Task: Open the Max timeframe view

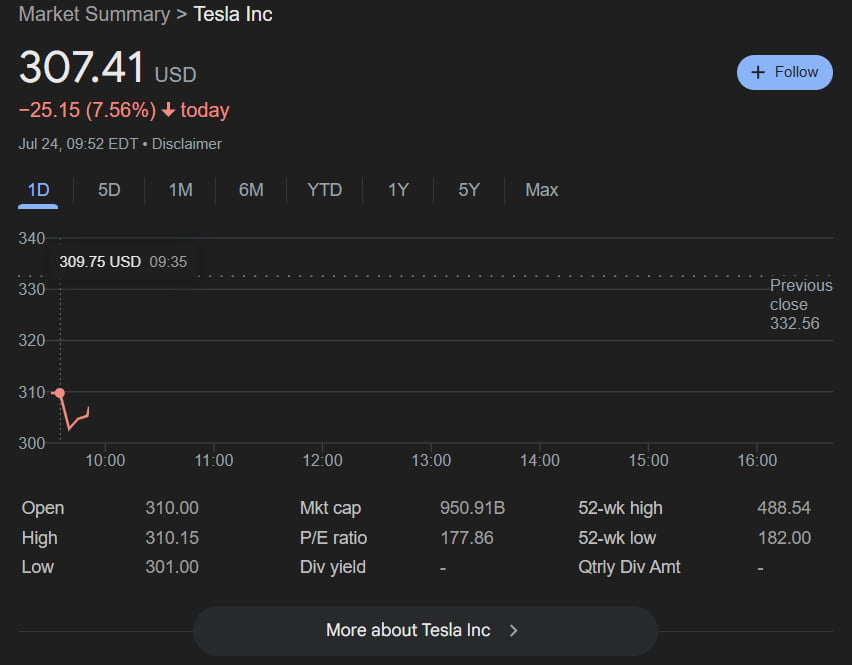Action: 541,190
